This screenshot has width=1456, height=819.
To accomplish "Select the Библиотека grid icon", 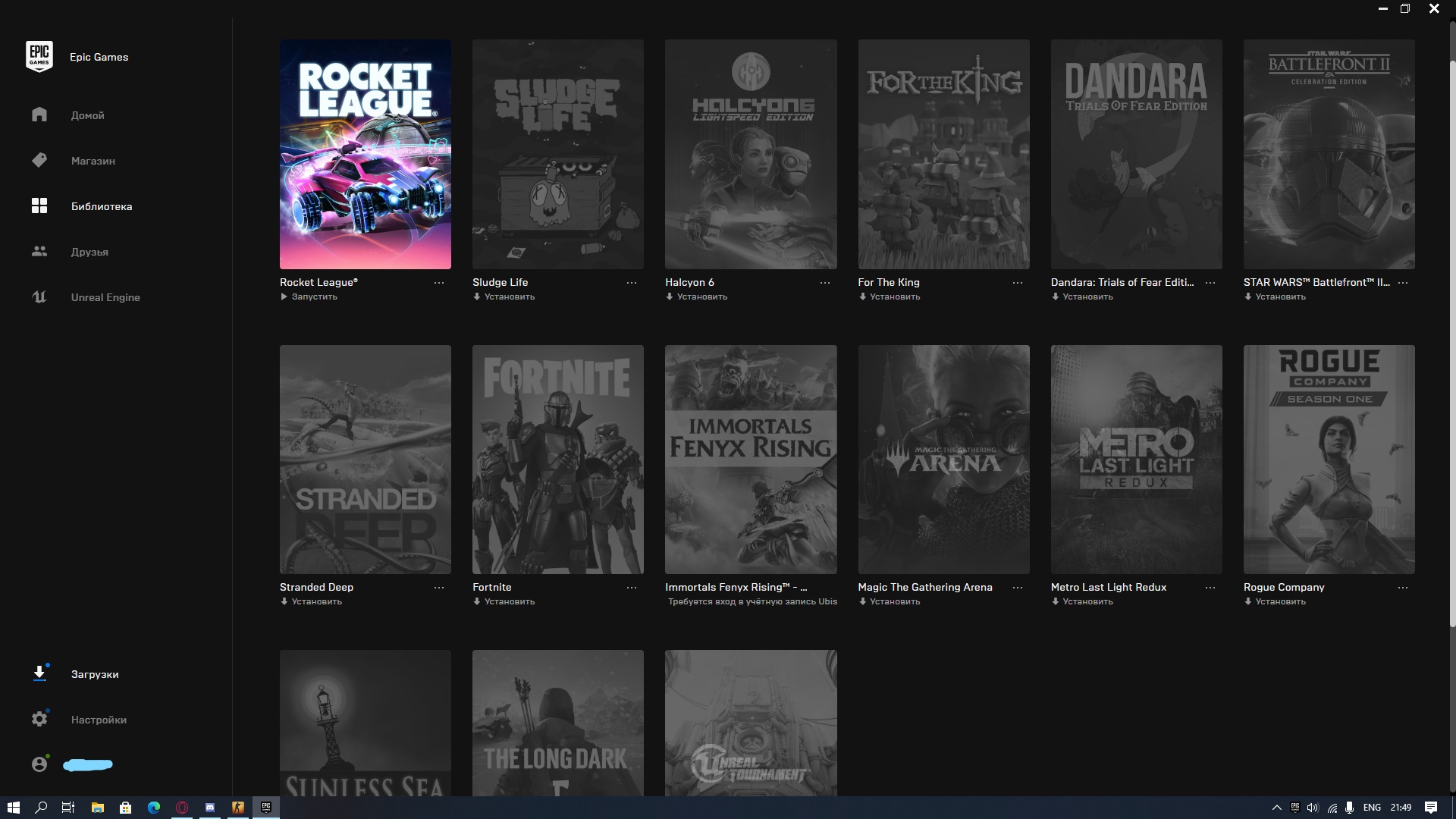I will tap(39, 206).
